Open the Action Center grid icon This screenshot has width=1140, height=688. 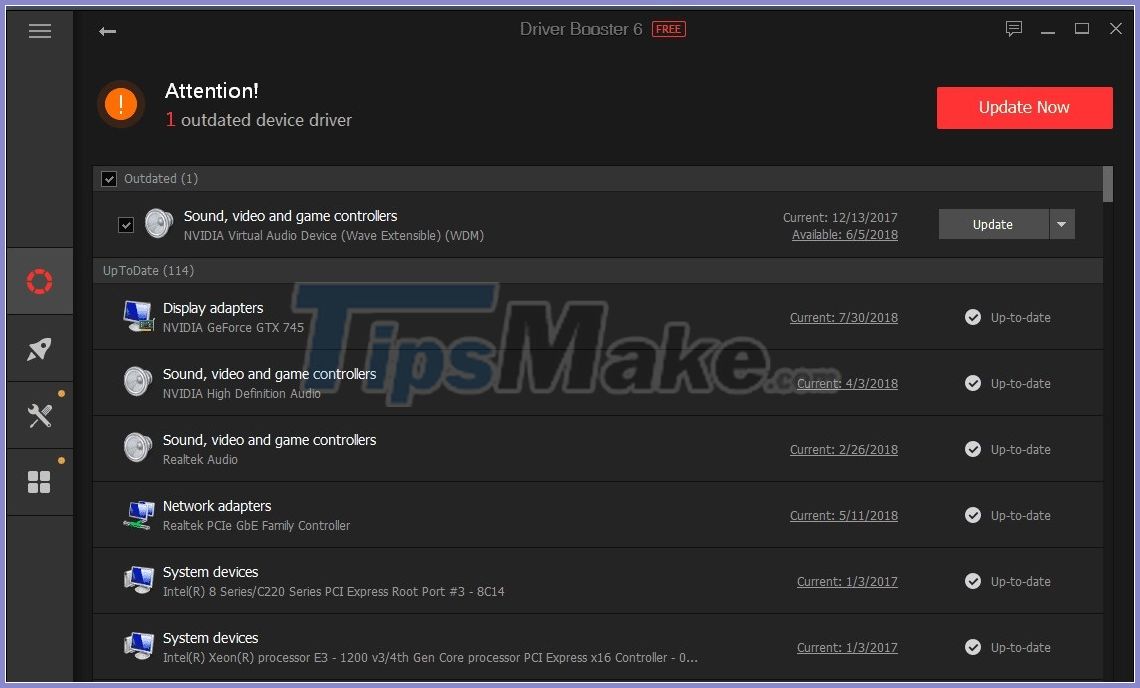pos(39,483)
